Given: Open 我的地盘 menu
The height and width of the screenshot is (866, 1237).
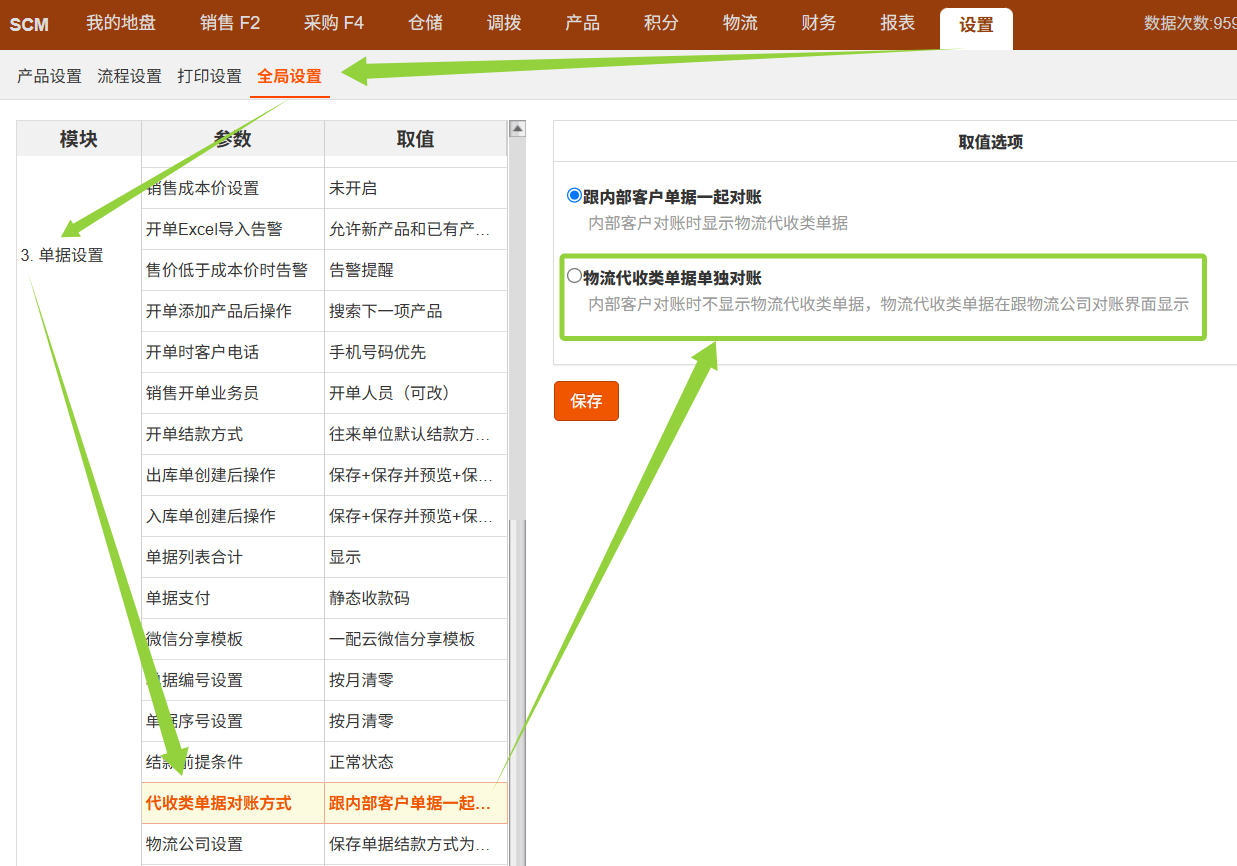Looking at the screenshot, I should click(121, 23).
